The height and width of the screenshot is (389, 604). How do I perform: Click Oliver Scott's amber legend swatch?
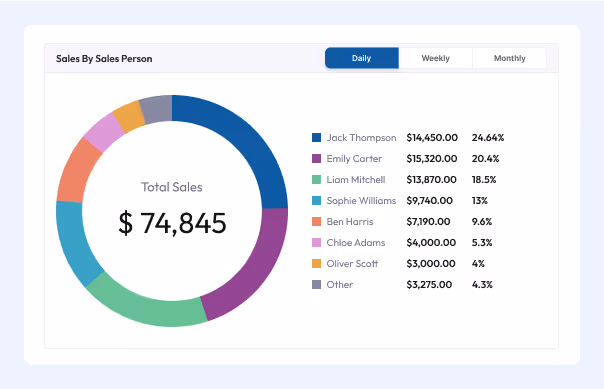tap(316, 263)
